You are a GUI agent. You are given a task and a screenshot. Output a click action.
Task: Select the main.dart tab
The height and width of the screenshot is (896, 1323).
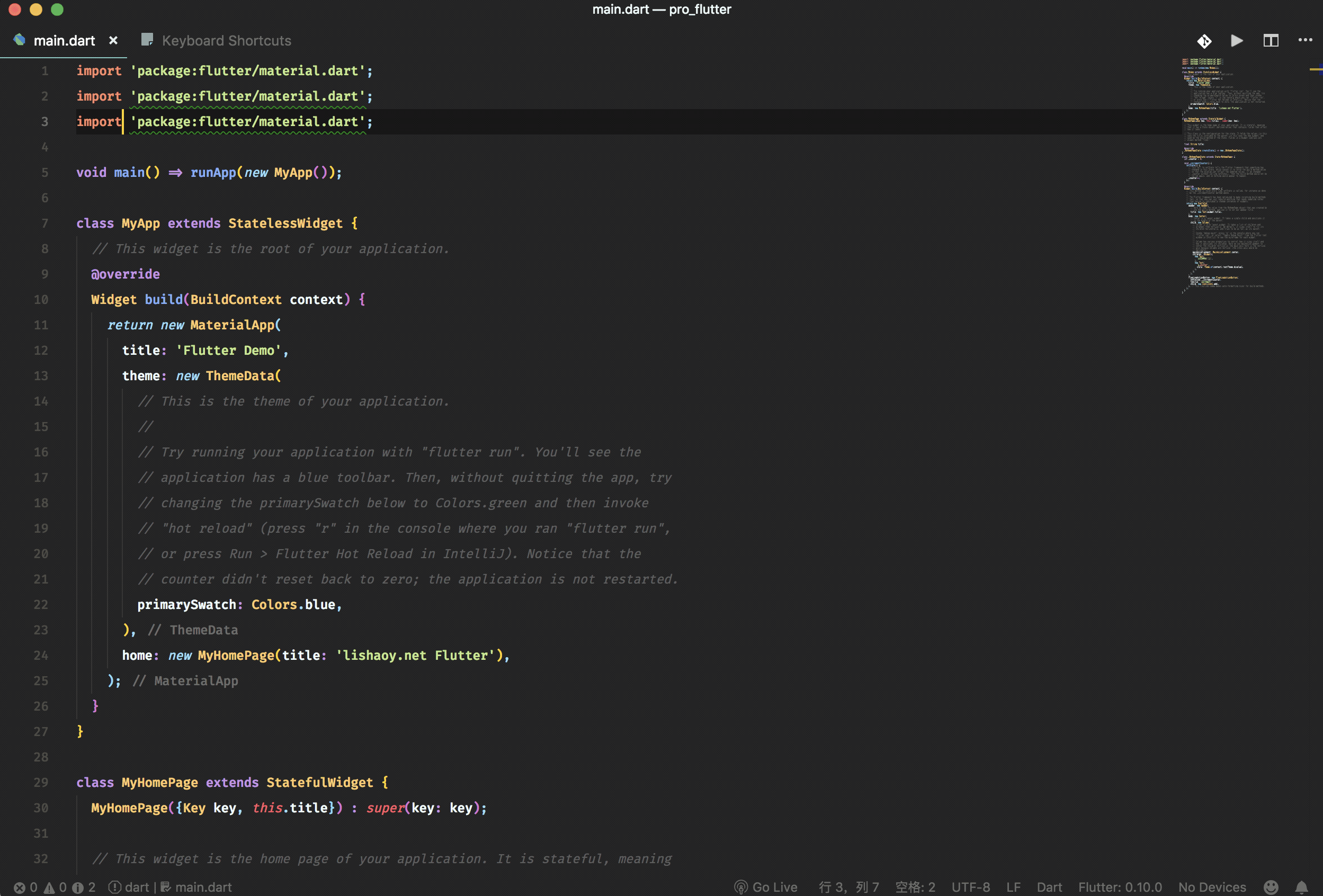(x=63, y=41)
